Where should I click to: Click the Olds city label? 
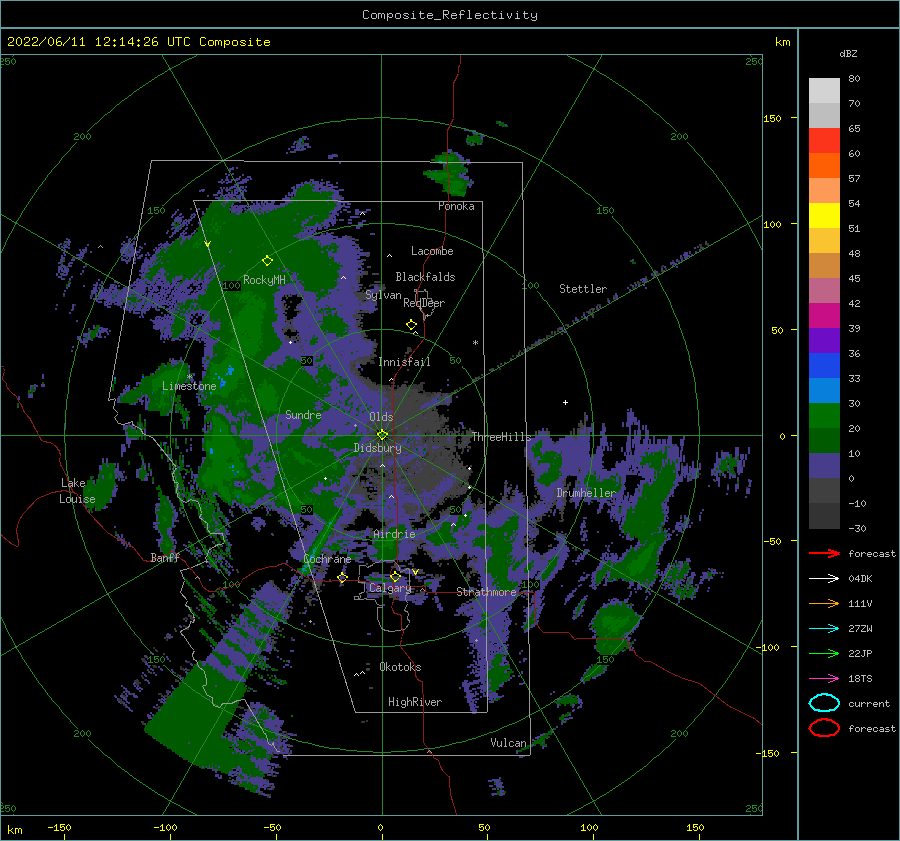[381, 417]
